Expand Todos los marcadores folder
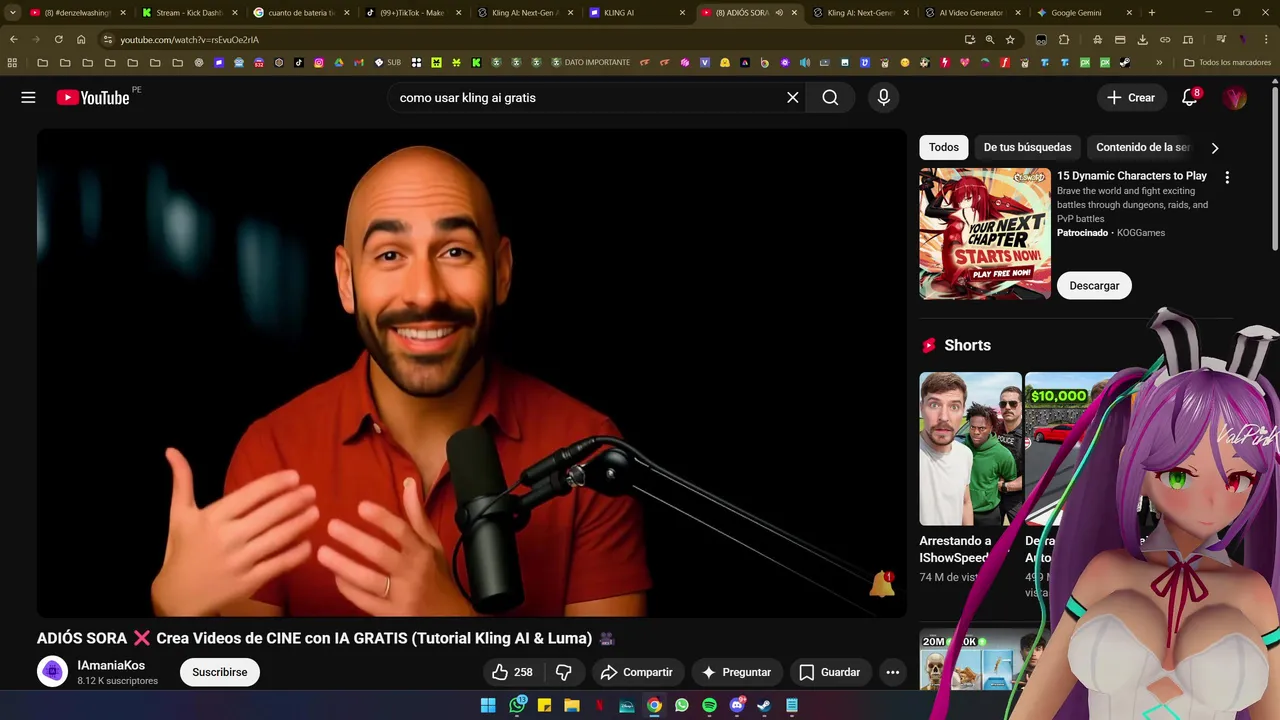1280x720 pixels. (x=1227, y=62)
